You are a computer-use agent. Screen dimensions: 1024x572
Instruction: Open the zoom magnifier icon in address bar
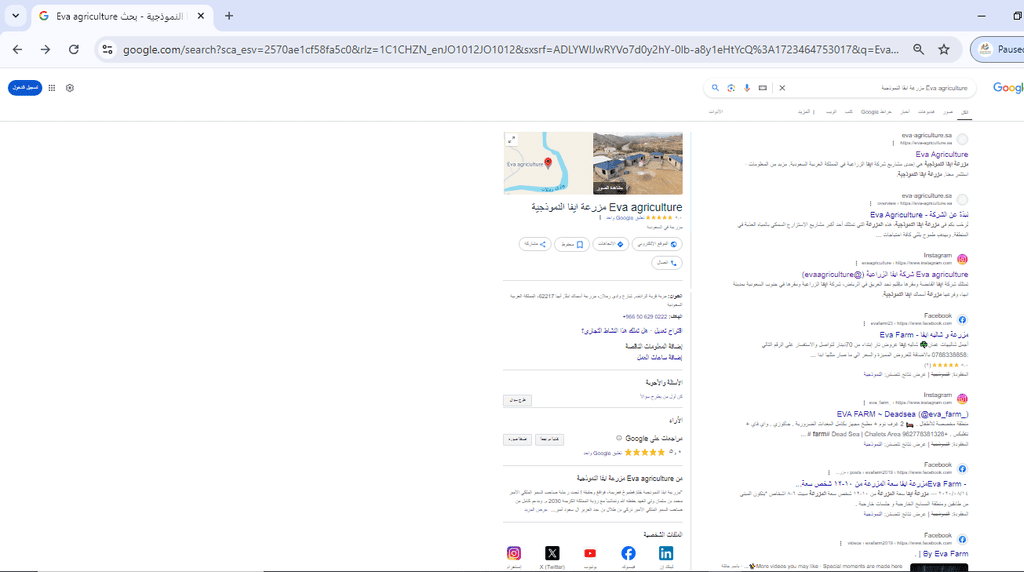[918, 49]
